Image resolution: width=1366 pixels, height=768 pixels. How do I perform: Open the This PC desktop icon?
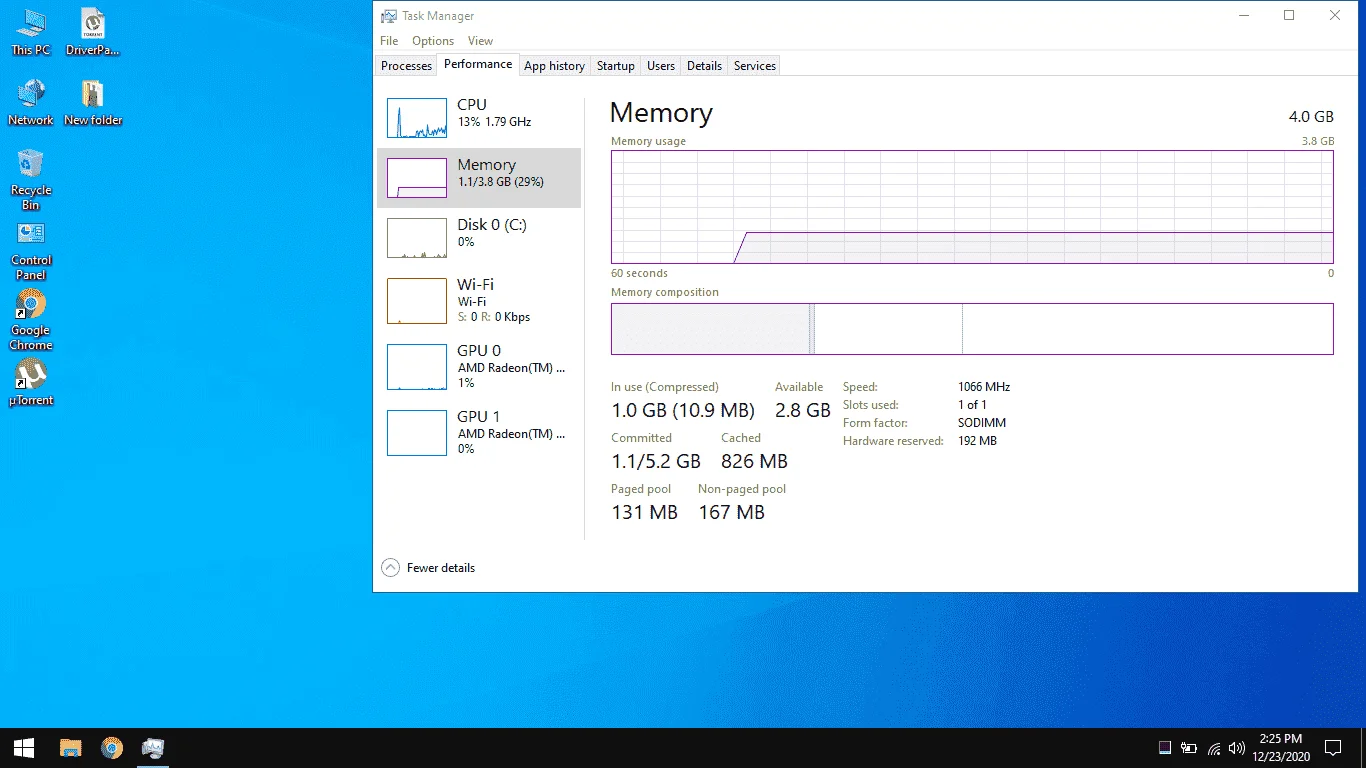(x=30, y=32)
